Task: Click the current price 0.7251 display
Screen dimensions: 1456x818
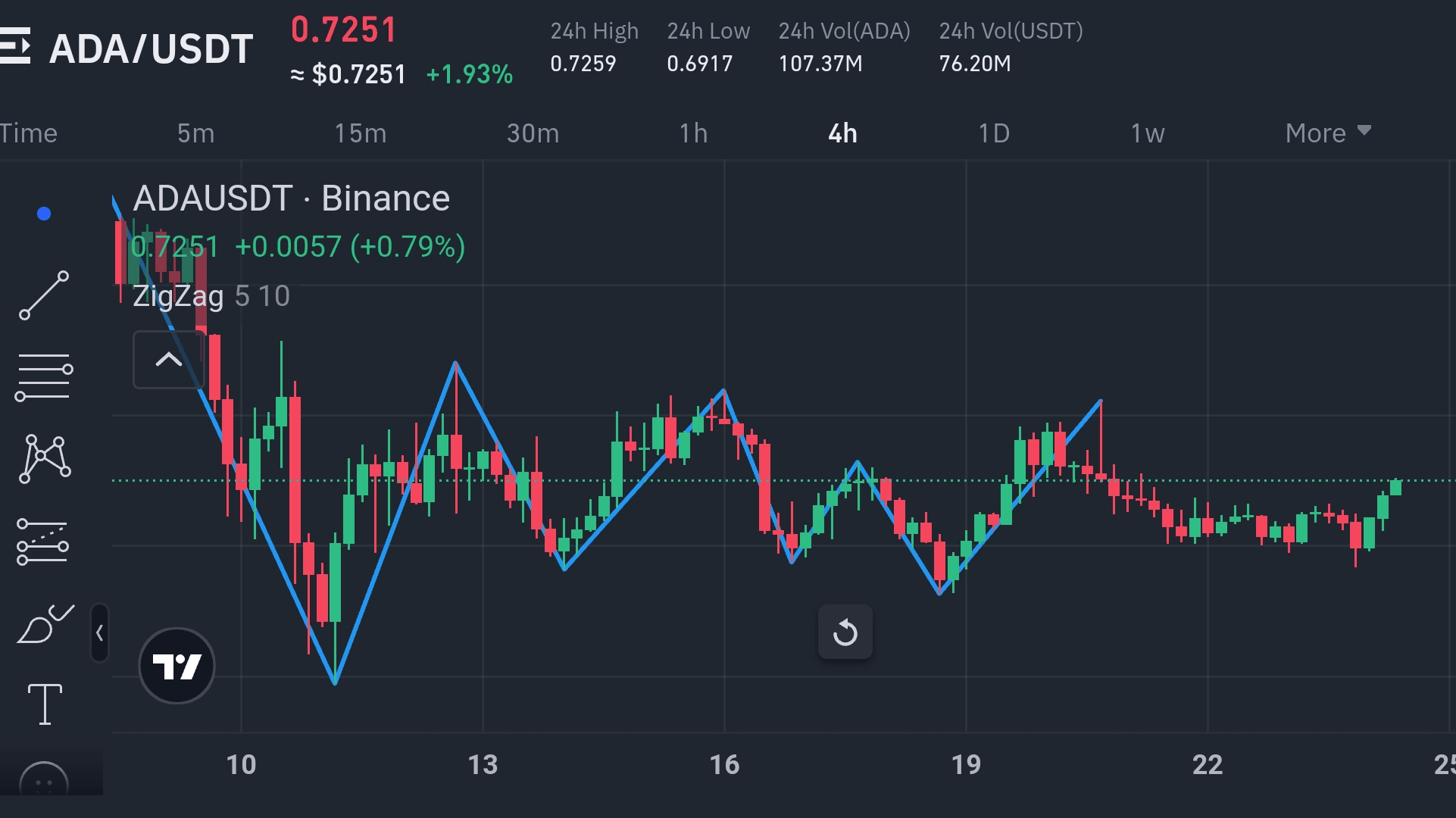Action: tap(343, 29)
